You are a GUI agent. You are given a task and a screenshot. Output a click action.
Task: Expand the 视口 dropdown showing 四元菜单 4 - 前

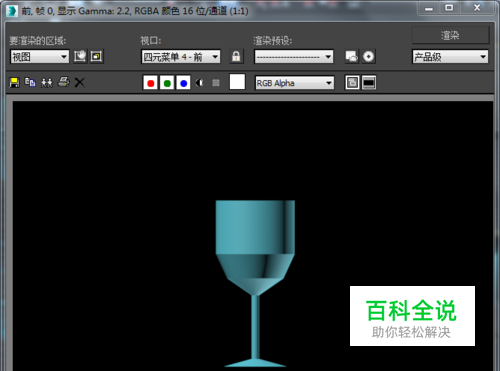[181, 57]
